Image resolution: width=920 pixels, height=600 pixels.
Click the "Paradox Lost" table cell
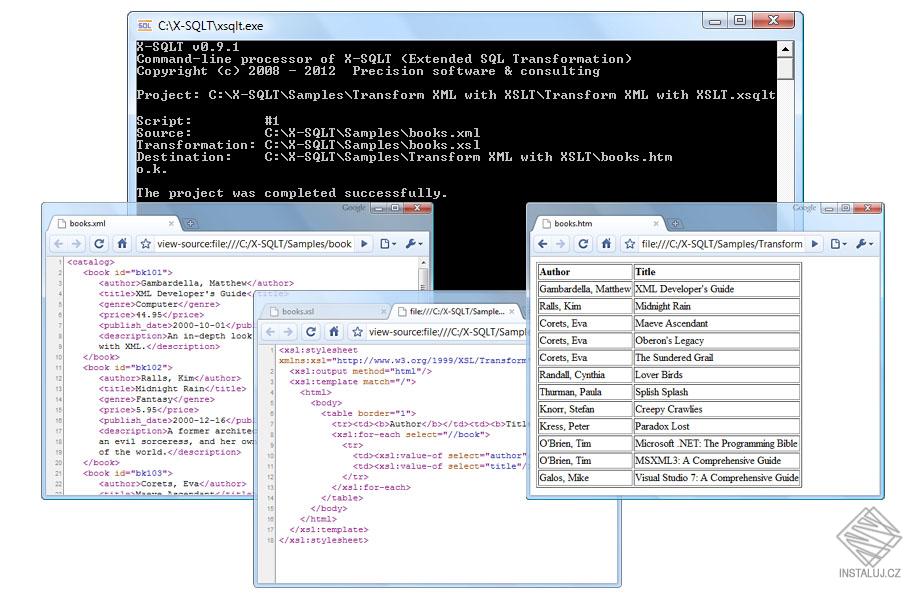[x=716, y=426]
